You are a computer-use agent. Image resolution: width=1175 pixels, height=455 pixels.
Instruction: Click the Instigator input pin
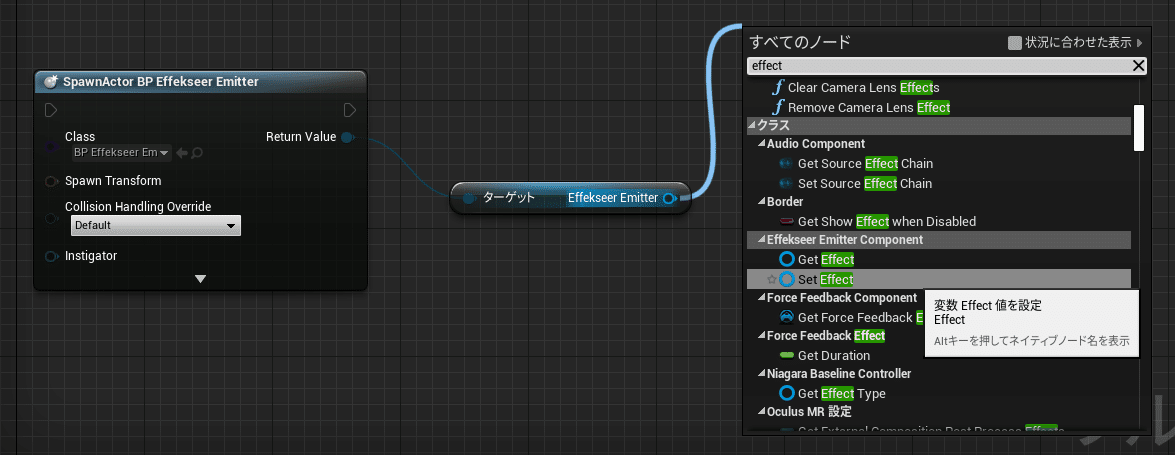coord(51,256)
